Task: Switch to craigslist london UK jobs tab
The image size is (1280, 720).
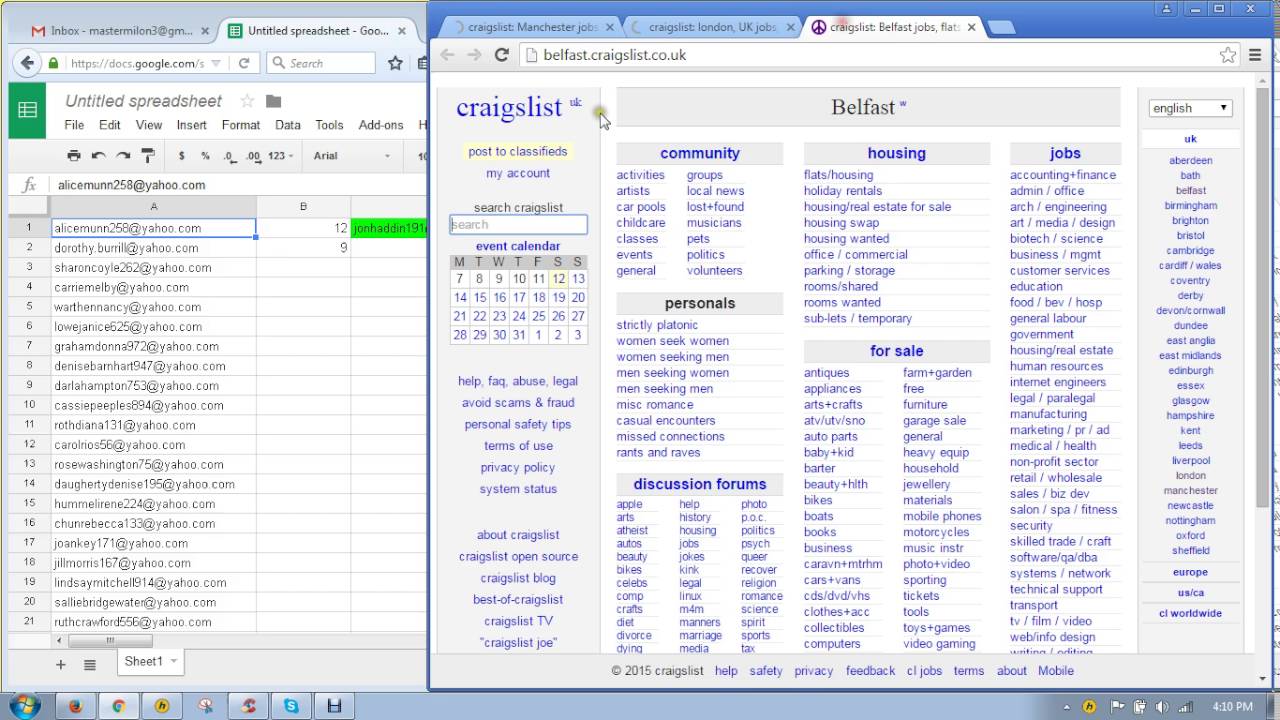Action: (x=710, y=27)
